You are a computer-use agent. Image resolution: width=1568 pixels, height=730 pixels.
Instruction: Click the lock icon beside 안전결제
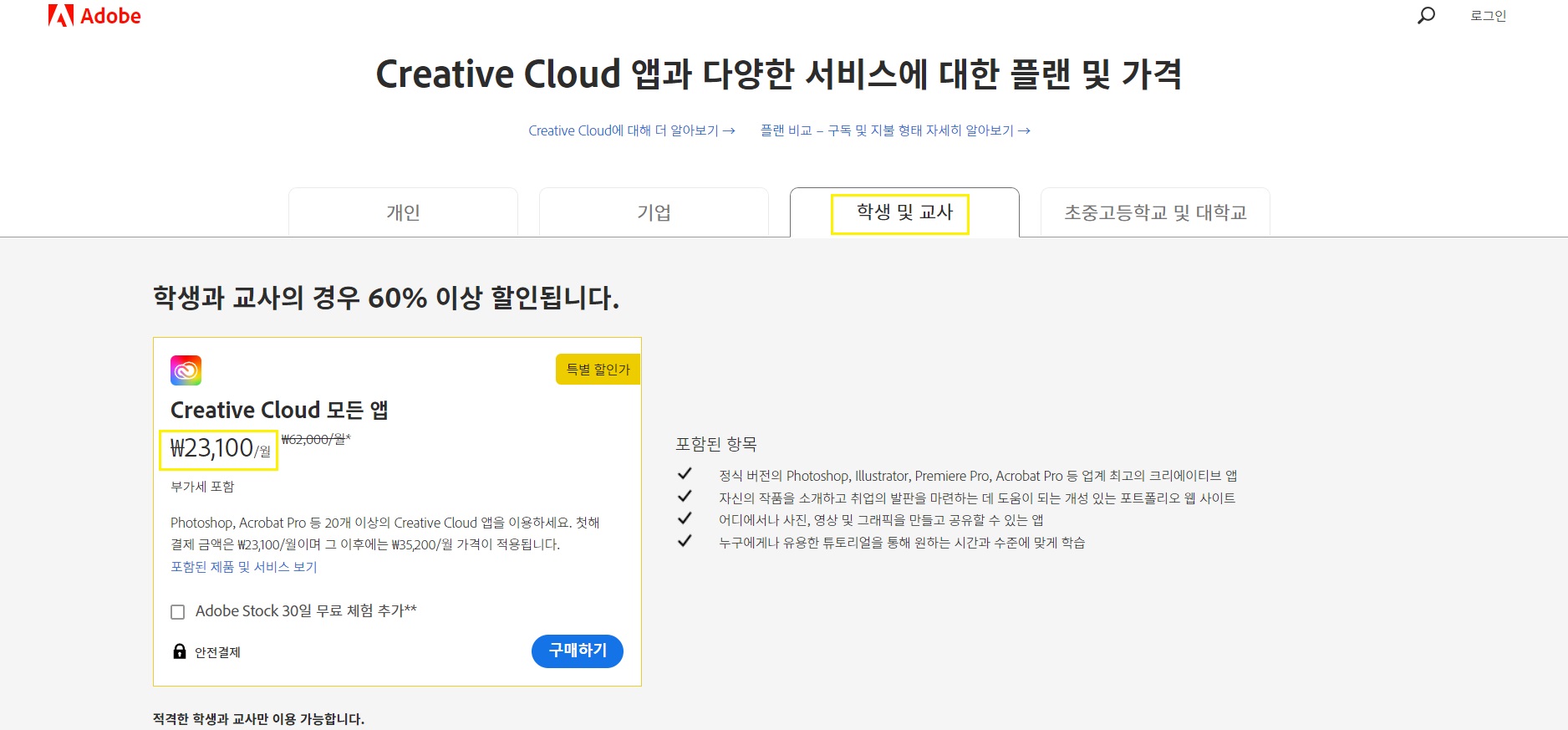[179, 651]
